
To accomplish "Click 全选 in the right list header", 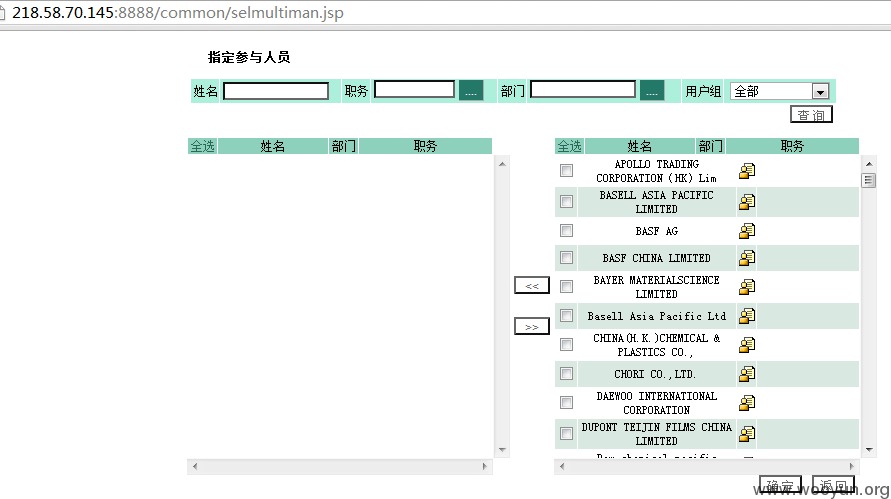I will pyautogui.click(x=569, y=146).
